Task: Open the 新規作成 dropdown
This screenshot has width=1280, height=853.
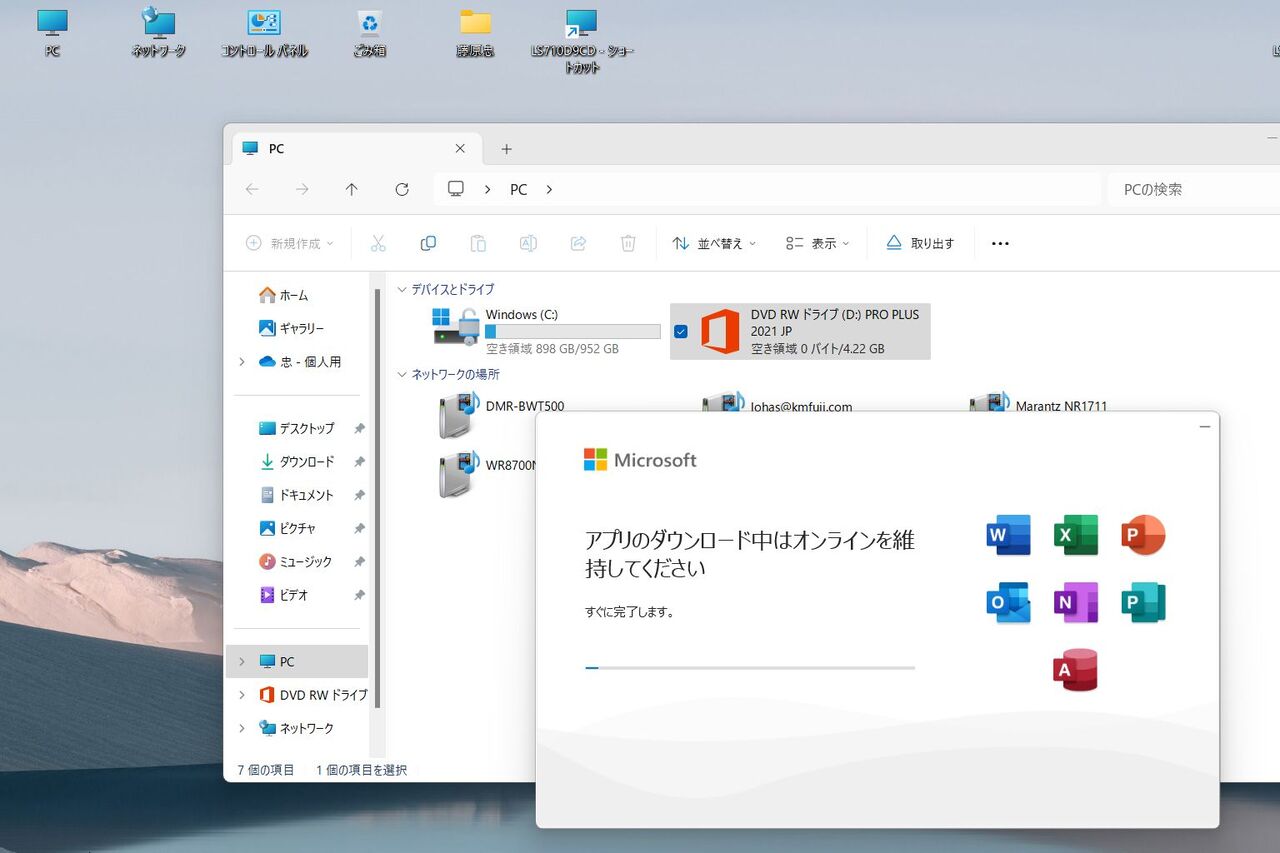Action: click(x=290, y=243)
